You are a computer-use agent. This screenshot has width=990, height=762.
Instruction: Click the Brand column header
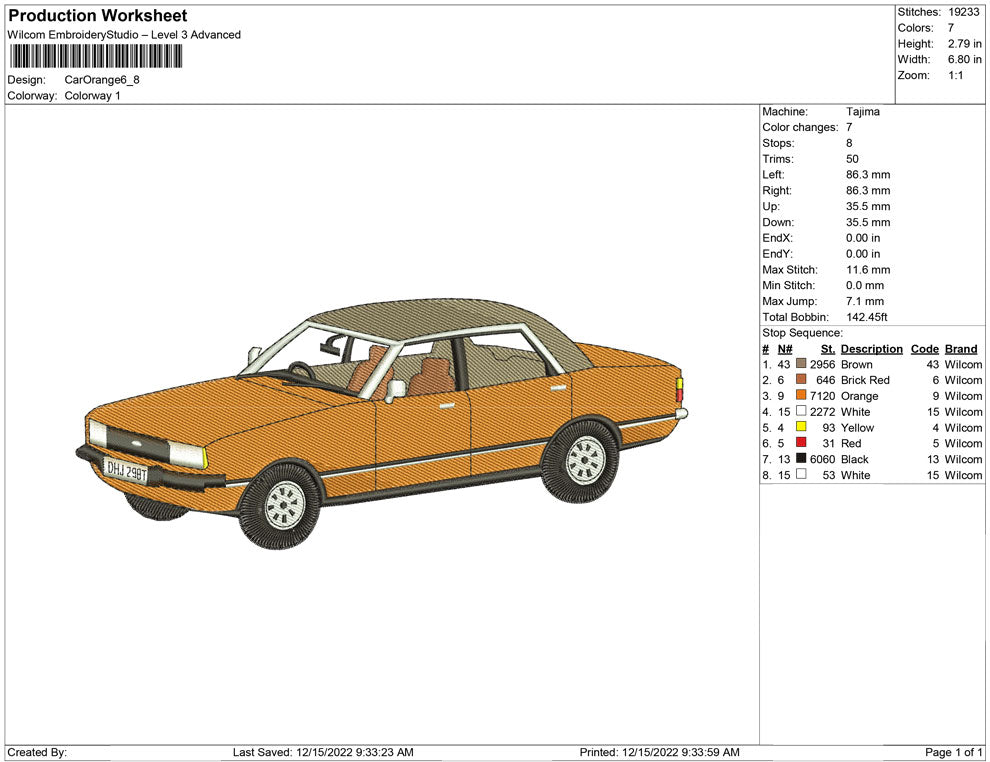click(x=961, y=349)
